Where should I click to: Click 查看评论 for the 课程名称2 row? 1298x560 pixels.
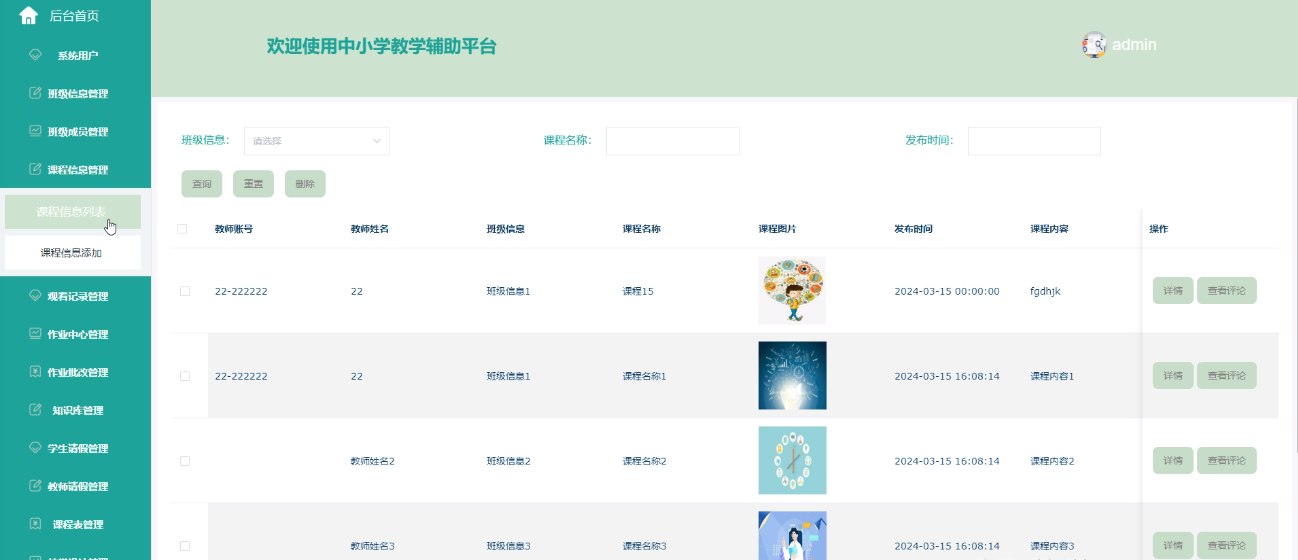point(1227,461)
